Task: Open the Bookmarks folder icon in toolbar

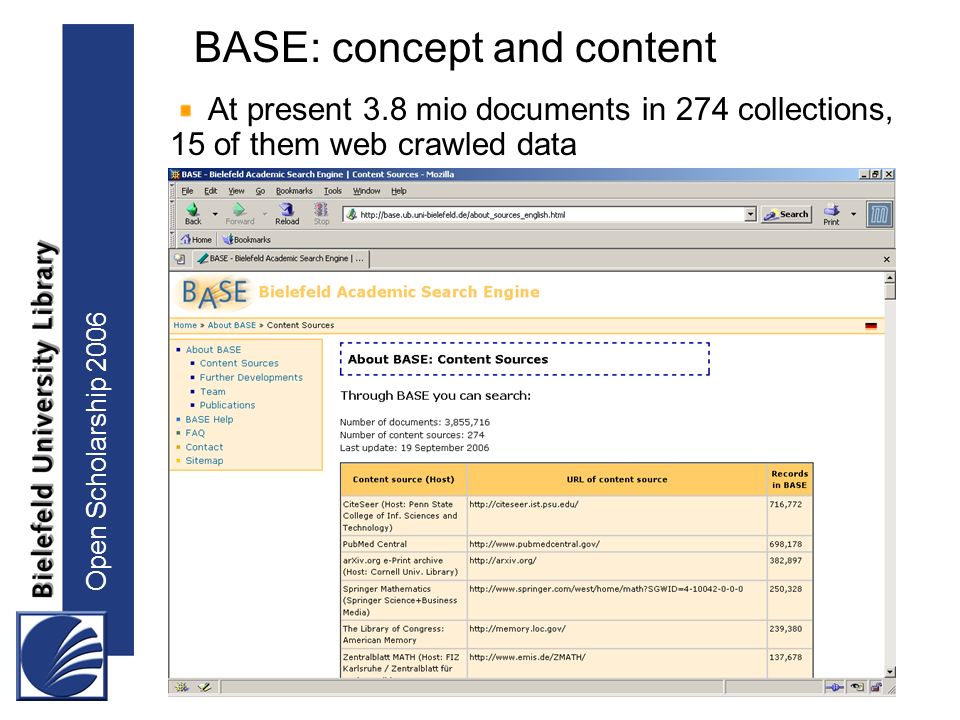Action: 227,239
